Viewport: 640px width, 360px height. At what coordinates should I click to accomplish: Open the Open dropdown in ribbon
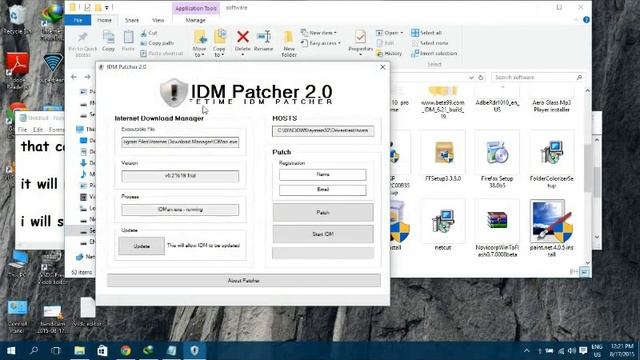[x=389, y=33]
